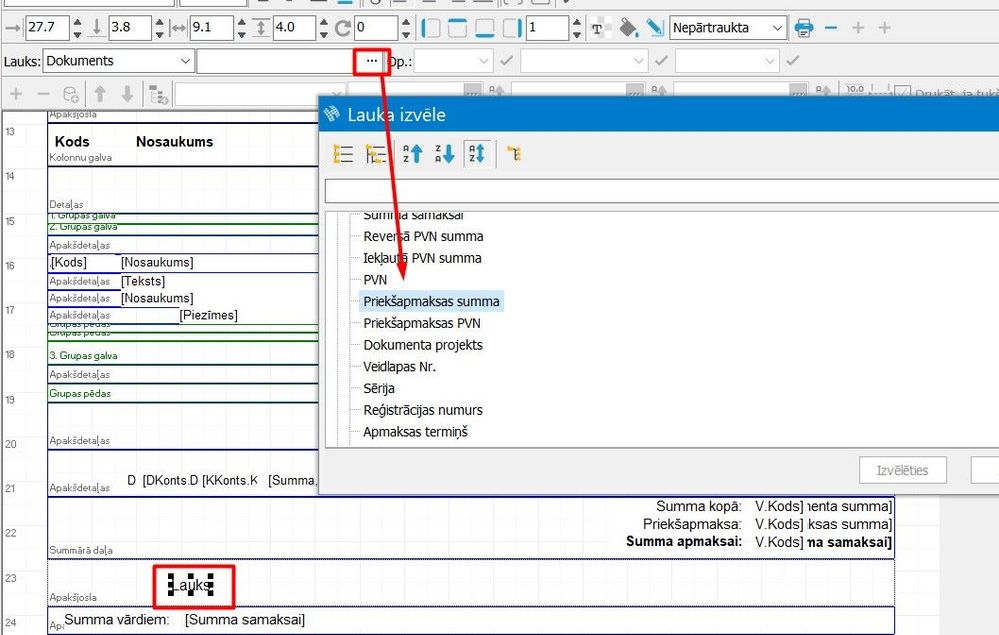
Task: Click the printer icon on the toolbar
Action: (804, 28)
